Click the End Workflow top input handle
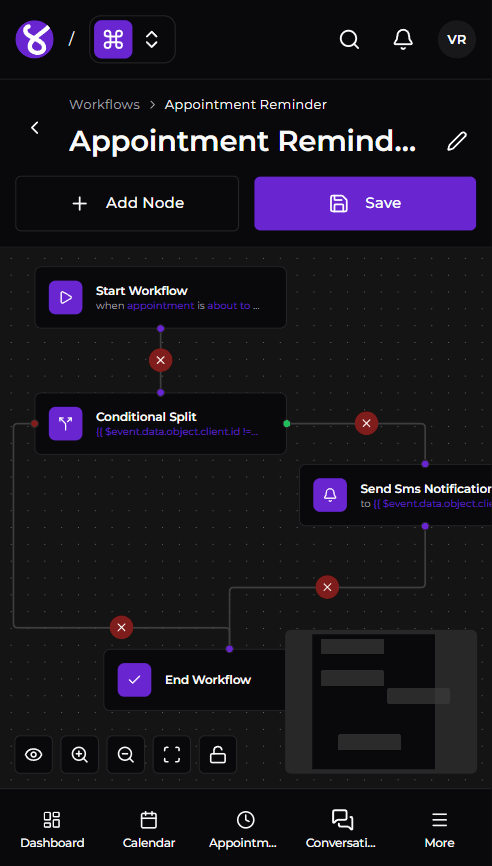Image resolution: width=492 pixels, height=866 pixels. 230,649
